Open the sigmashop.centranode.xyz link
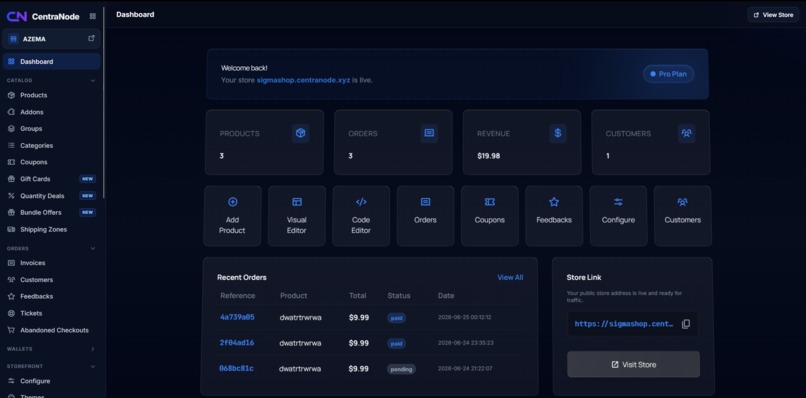 pos(303,80)
